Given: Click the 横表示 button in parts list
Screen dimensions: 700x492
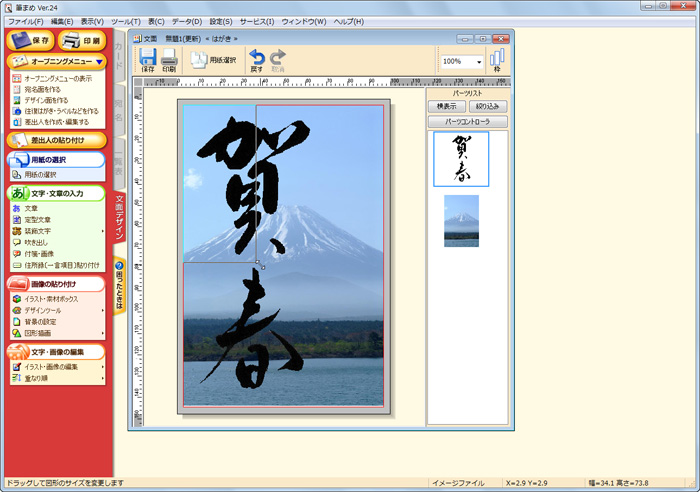Looking at the screenshot, I should 446,105.
